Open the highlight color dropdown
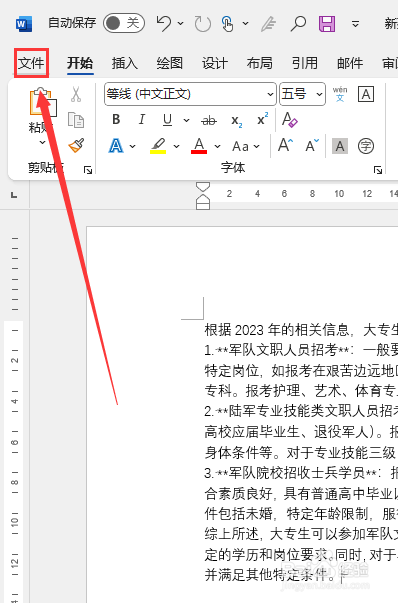The height and width of the screenshot is (603, 398). tap(177, 147)
